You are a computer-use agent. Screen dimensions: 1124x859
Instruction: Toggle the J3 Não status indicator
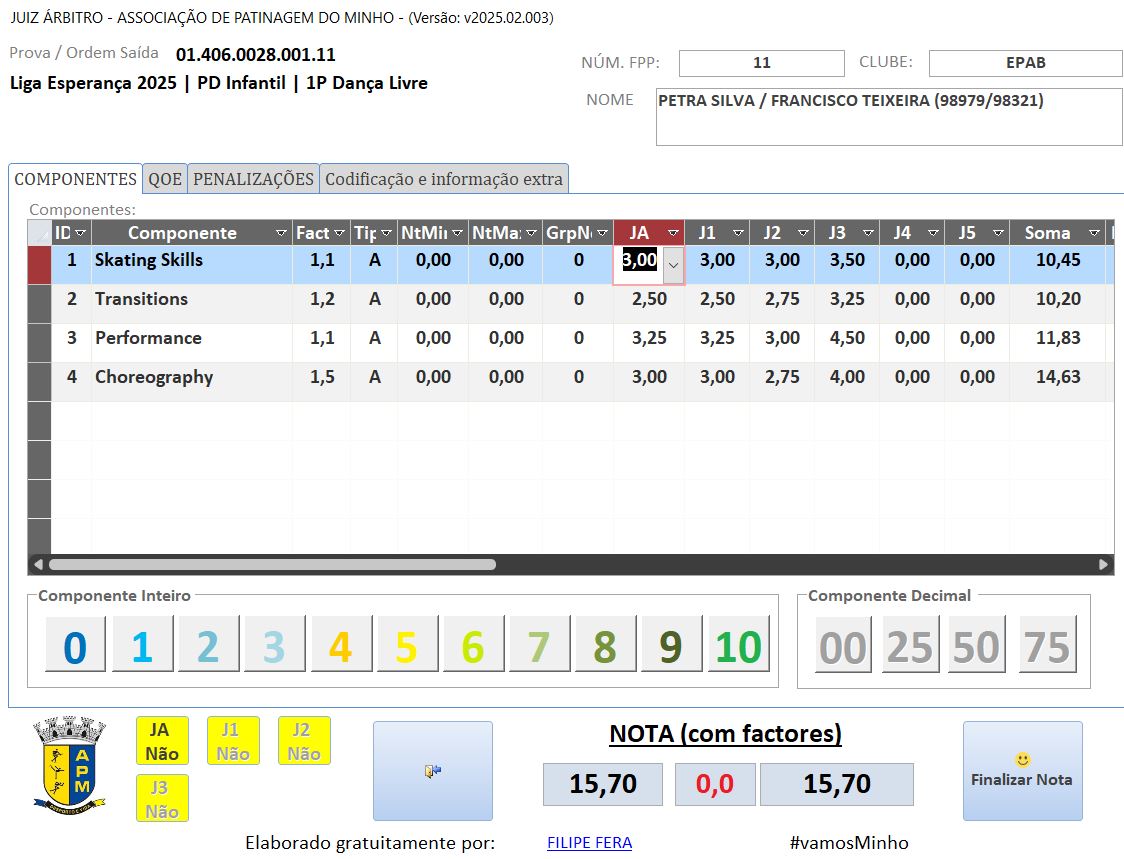[x=161, y=799]
